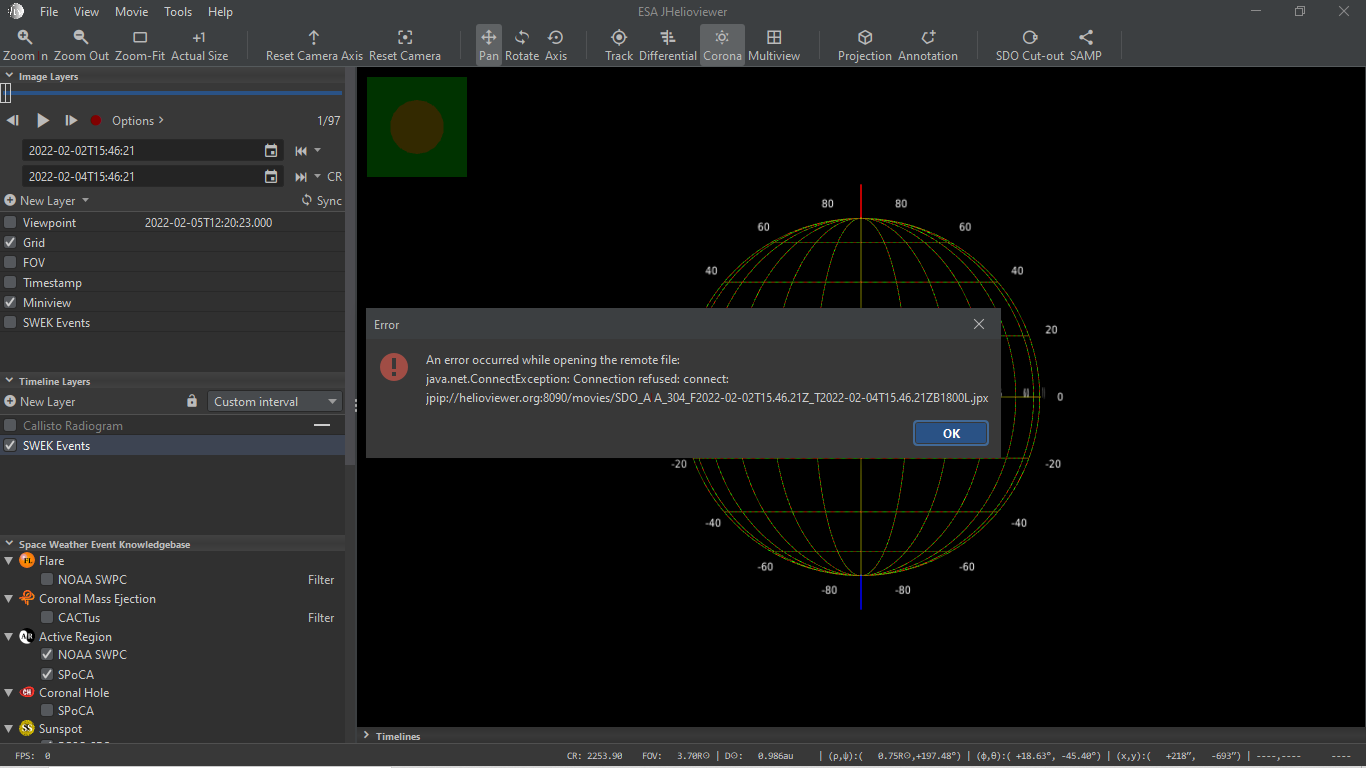The height and width of the screenshot is (768, 1366).
Task: Click the CACTus Filter link
Action: click(321, 617)
